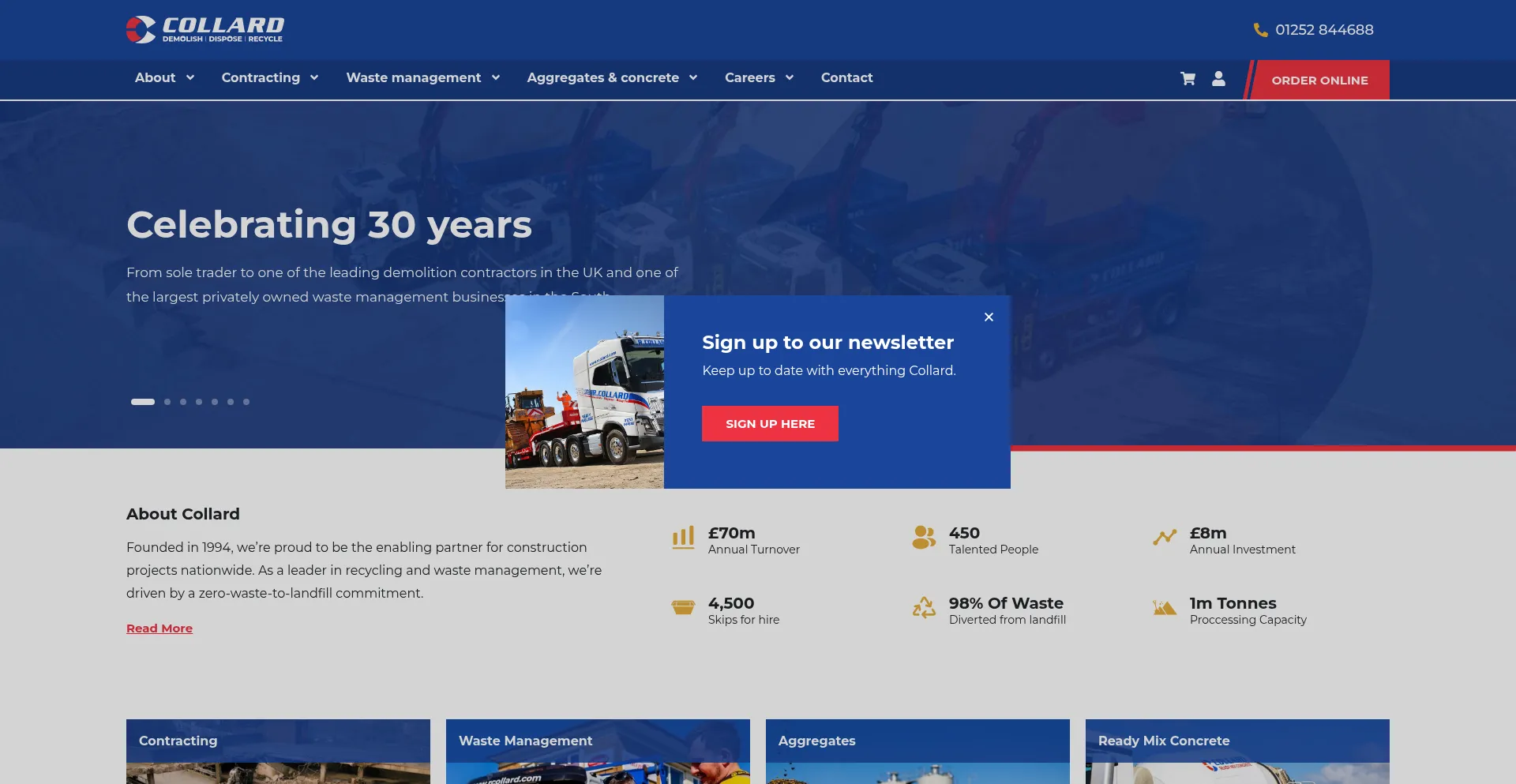Open the Aggregates service card
This screenshot has width=1516, height=784.
(917, 752)
